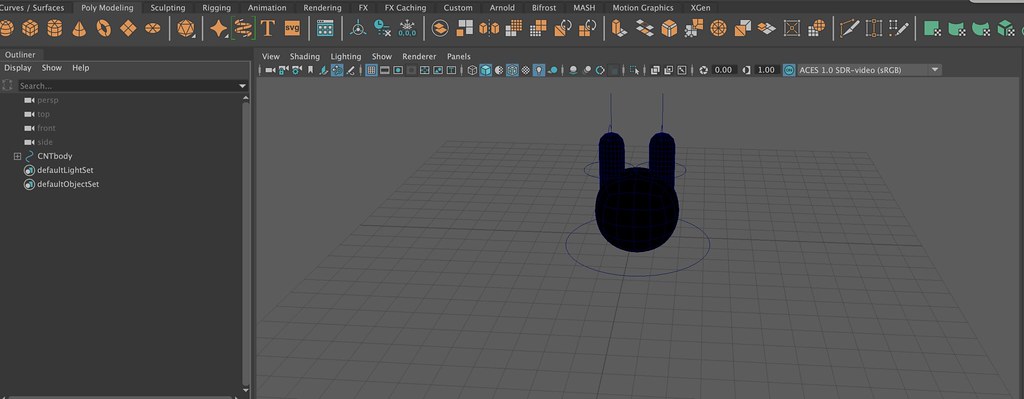Switch to the Sculpting shelf tab
Image resolution: width=1024 pixels, height=399 pixels.
[168, 8]
